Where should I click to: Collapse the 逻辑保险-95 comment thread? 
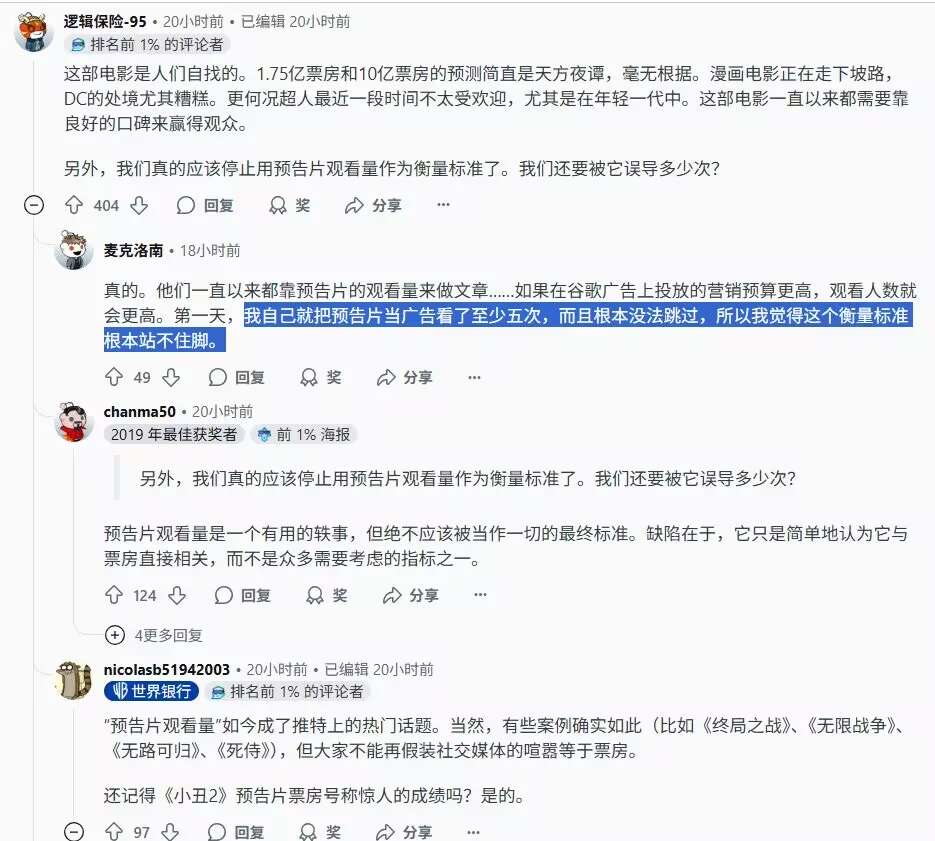point(34,205)
